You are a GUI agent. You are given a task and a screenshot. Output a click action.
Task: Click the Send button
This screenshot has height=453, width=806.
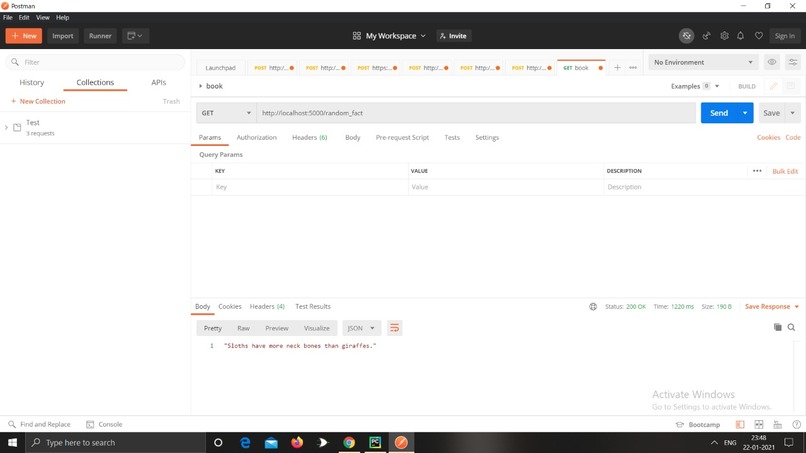pos(719,113)
